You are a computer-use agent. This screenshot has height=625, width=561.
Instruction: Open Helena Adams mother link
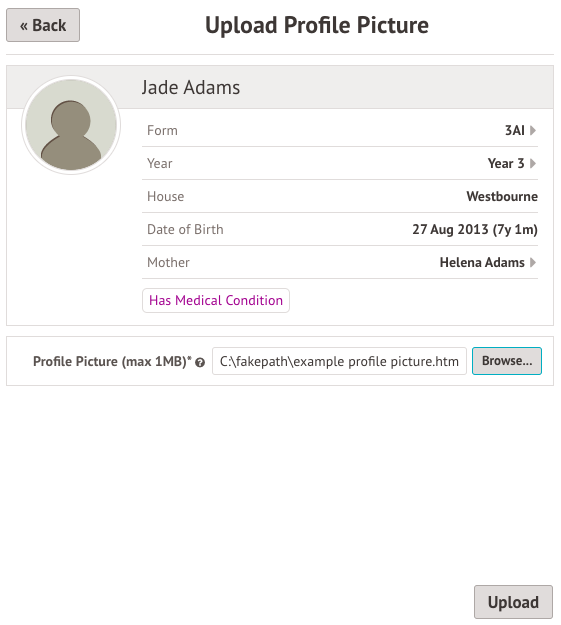tap(482, 262)
